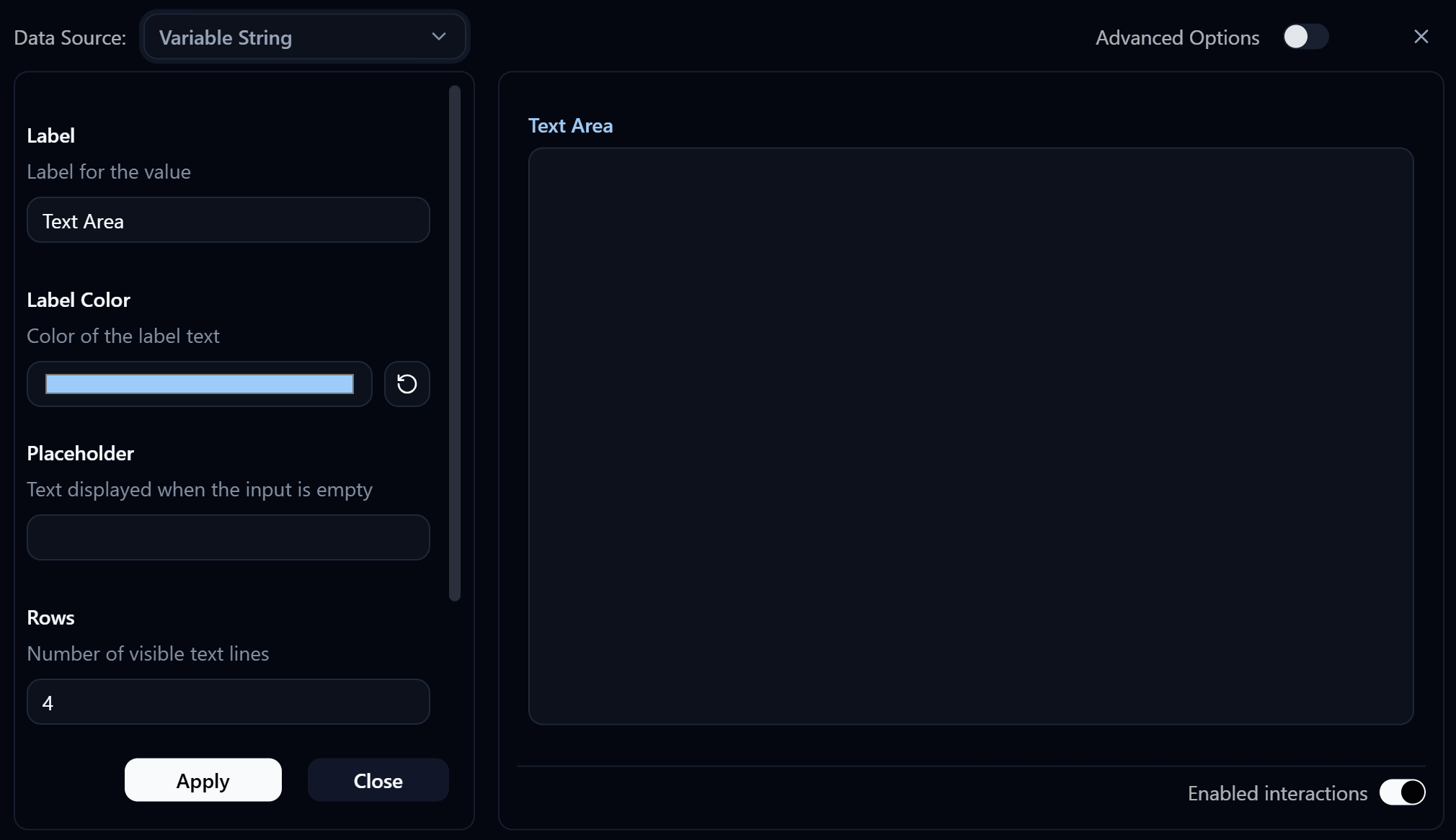The width and height of the screenshot is (1456, 840).
Task: Click the empty Placeholder input field
Action: point(228,537)
